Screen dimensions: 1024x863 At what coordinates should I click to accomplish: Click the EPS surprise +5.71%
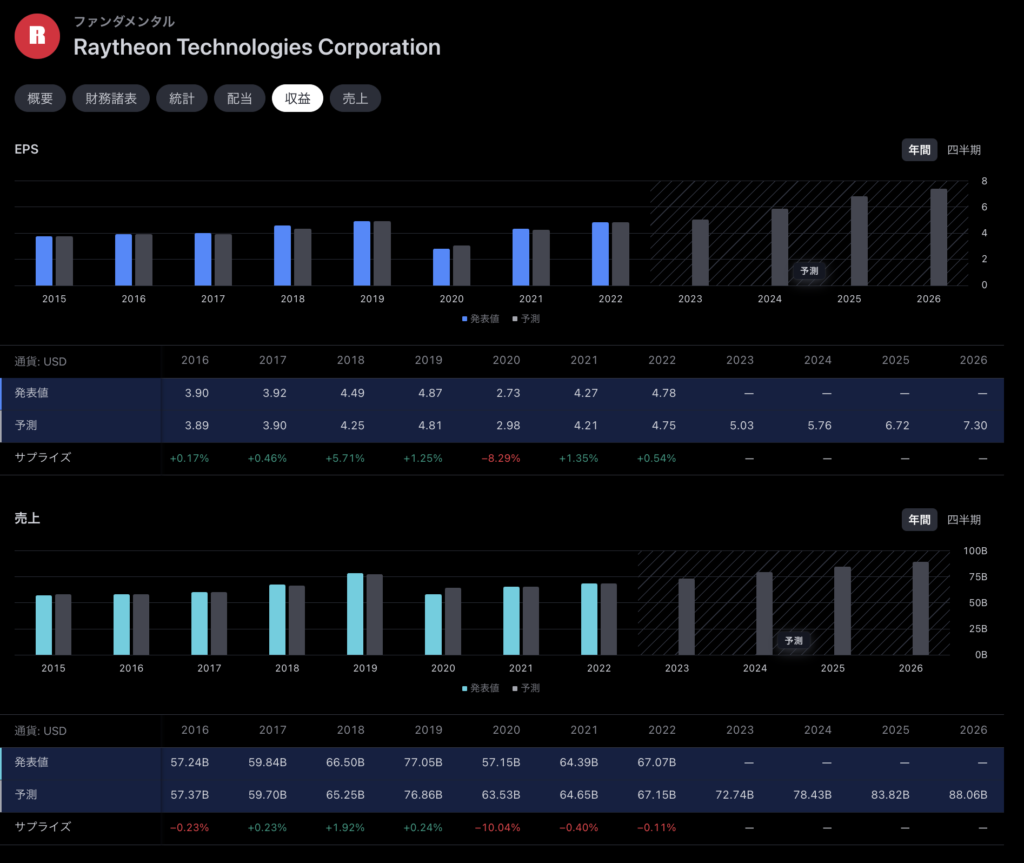click(345, 458)
